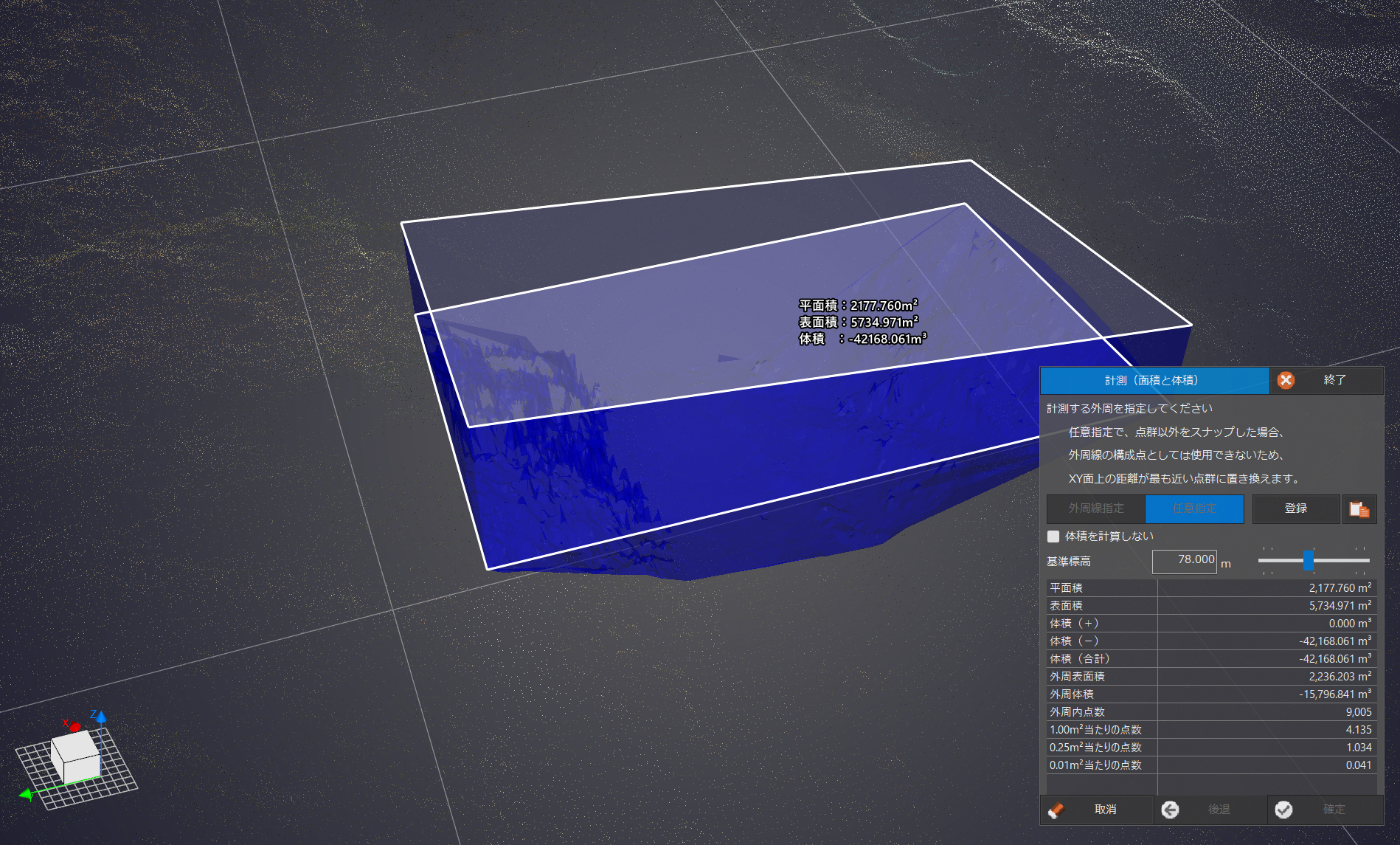Click the white view cube in the gizmo
The width and height of the screenshot is (1400, 845).
[75, 756]
